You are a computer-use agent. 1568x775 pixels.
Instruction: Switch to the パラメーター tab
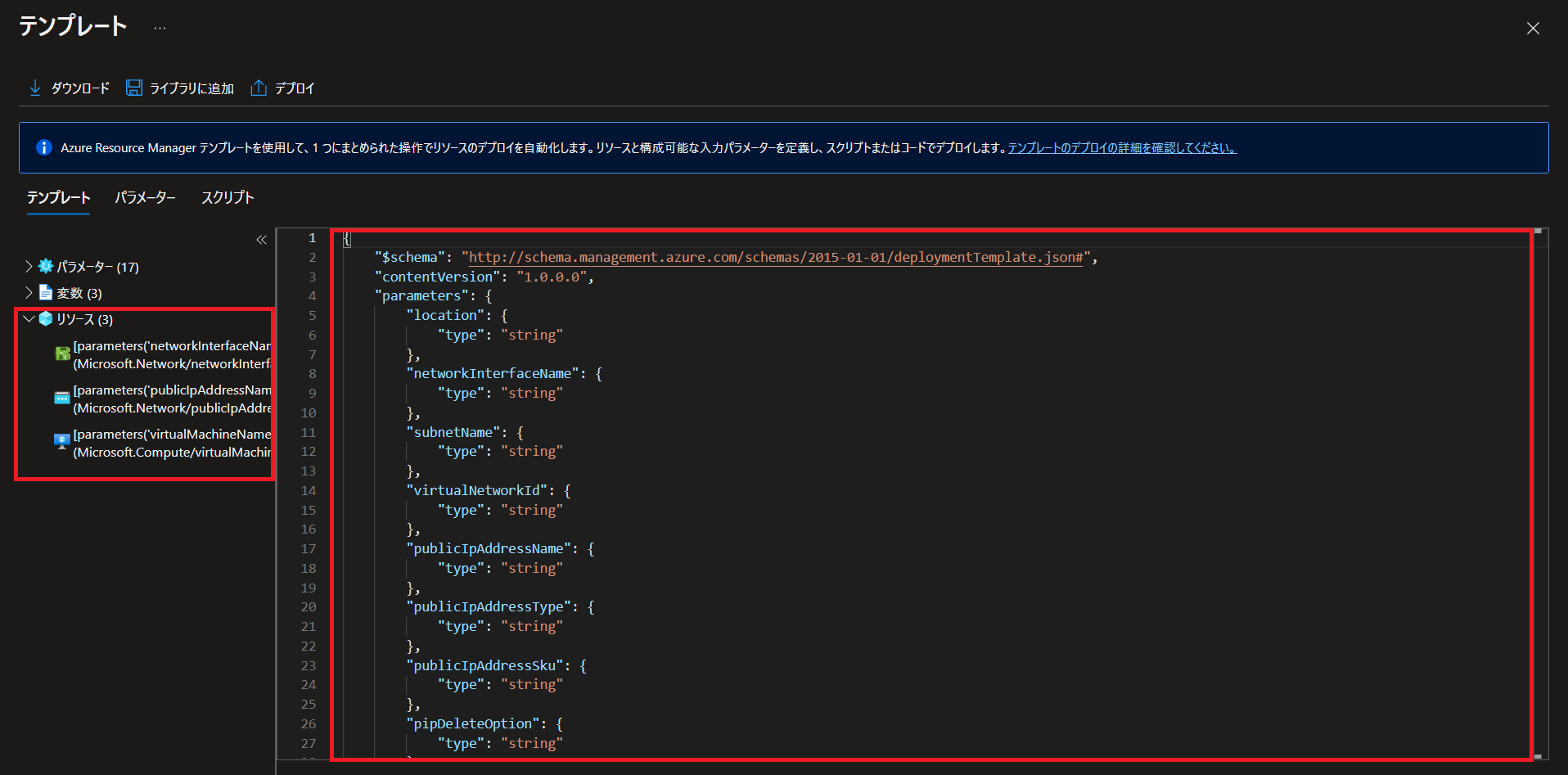point(145,197)
